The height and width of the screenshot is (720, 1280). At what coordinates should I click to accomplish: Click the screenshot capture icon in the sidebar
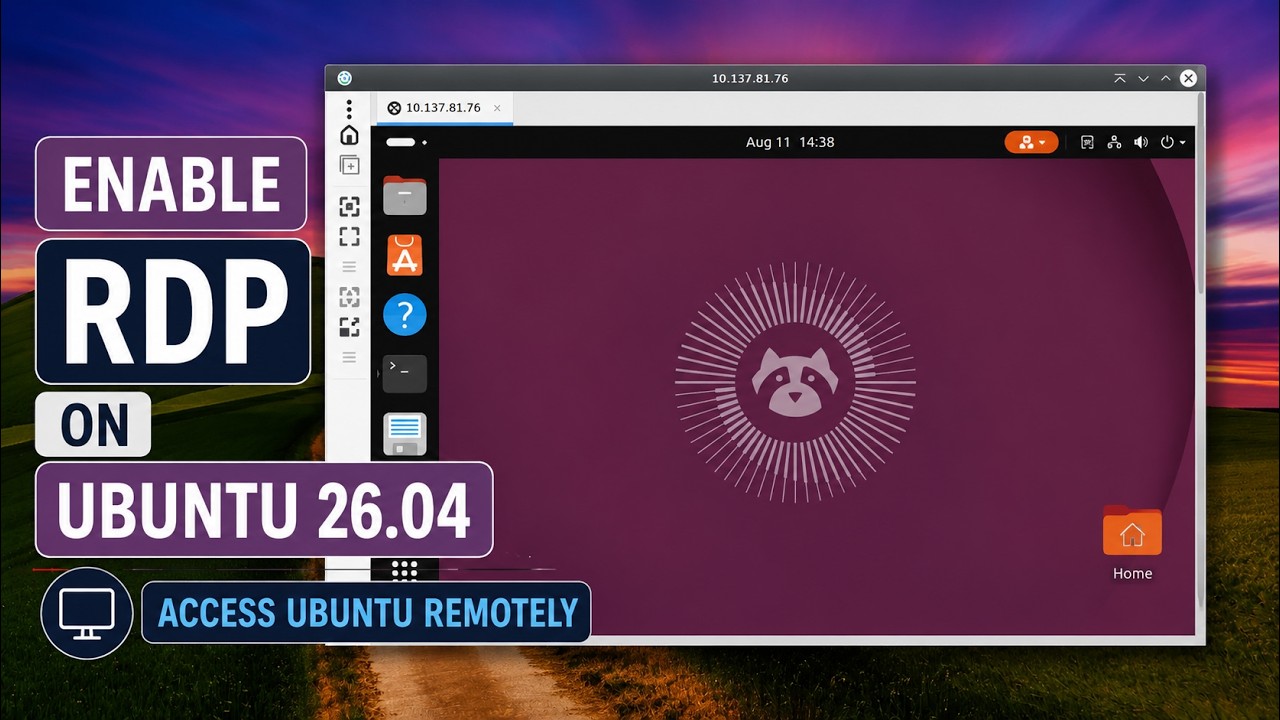tap(349, 207)
